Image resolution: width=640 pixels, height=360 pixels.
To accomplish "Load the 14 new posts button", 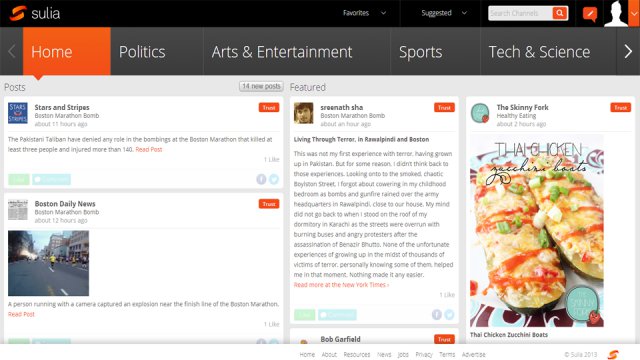I will 261,86.
